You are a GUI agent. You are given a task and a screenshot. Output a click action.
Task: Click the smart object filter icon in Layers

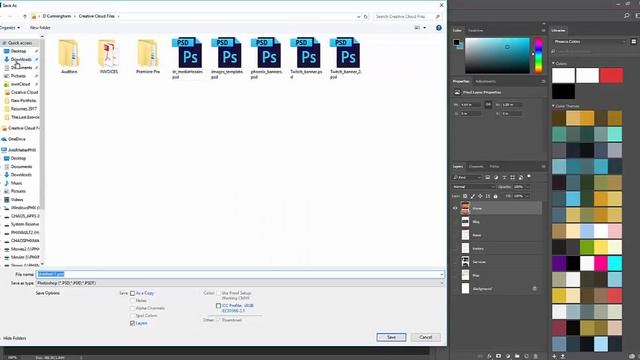click(520, 178)
